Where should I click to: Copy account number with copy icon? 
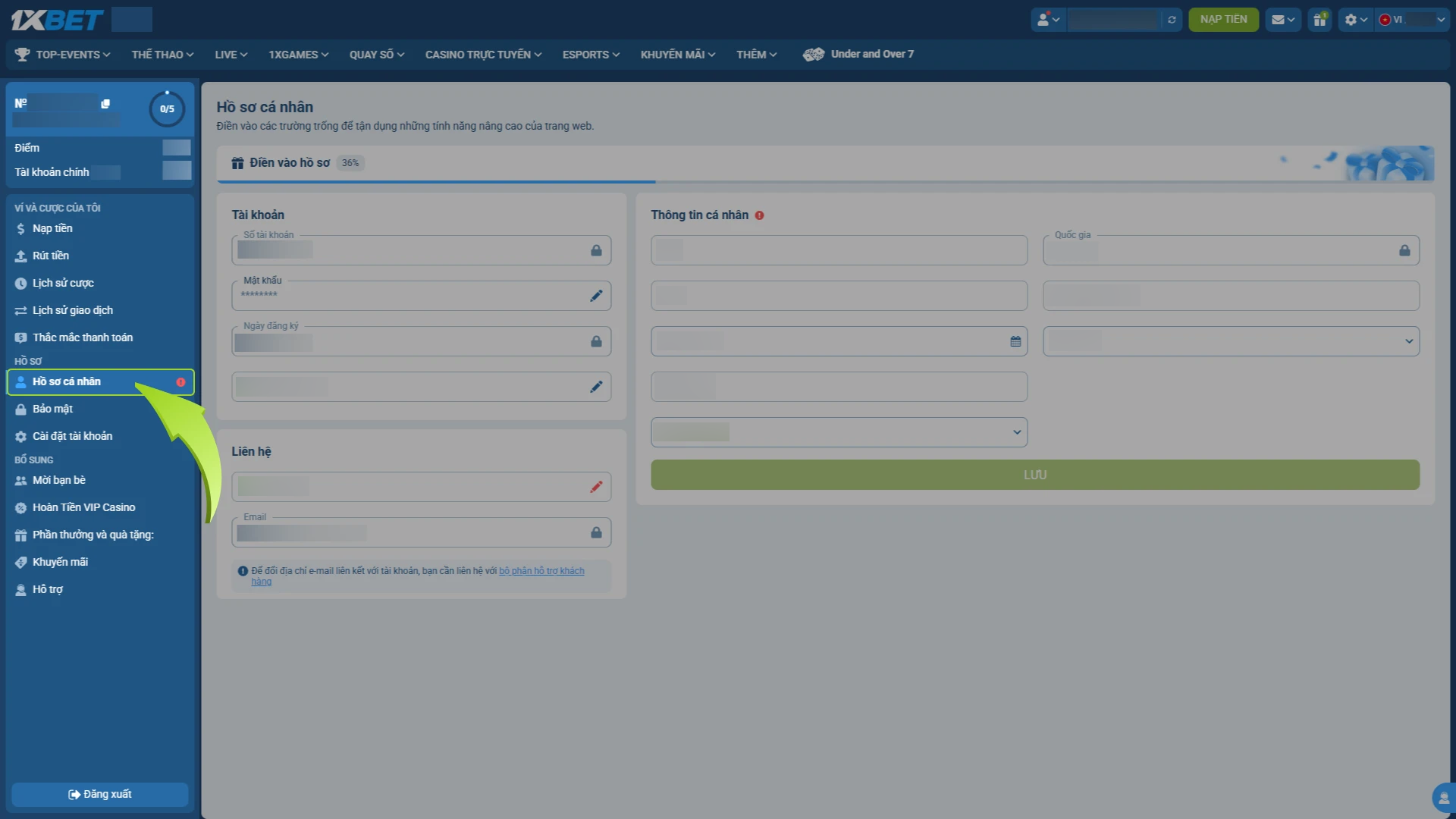pyautogui.click(x=105, y=104)
